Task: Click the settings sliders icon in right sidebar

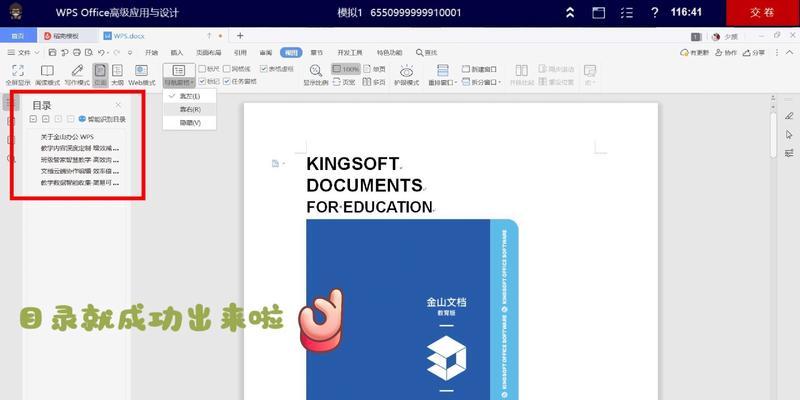Action: (789, 153)
